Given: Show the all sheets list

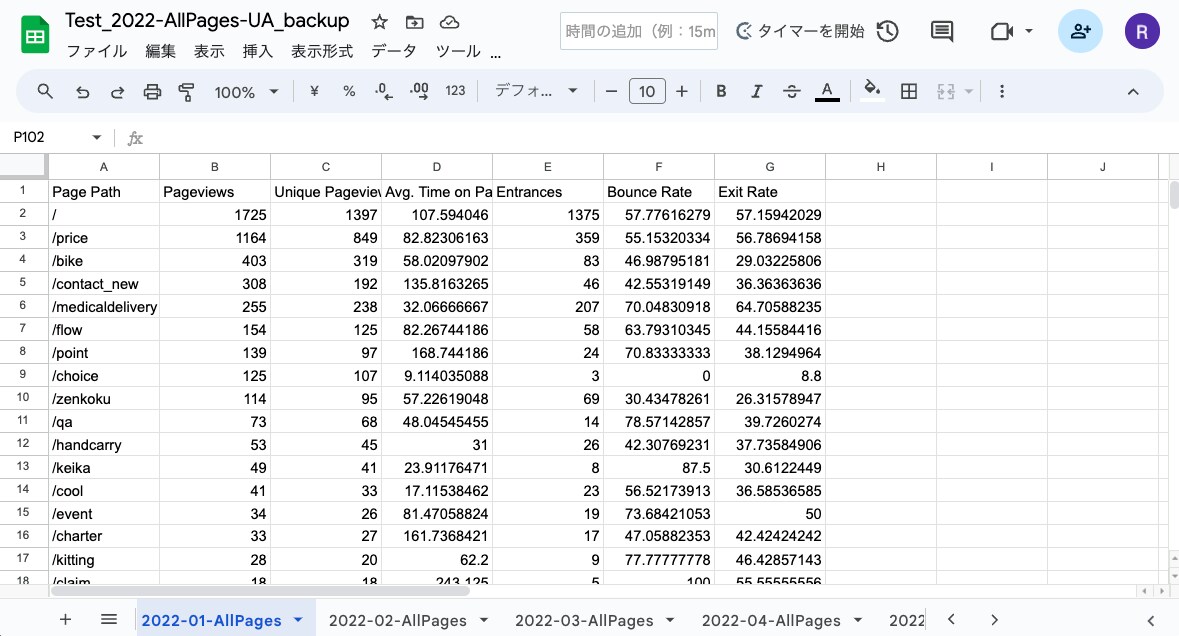Looking at the screenshot, I should click(108, 619).
